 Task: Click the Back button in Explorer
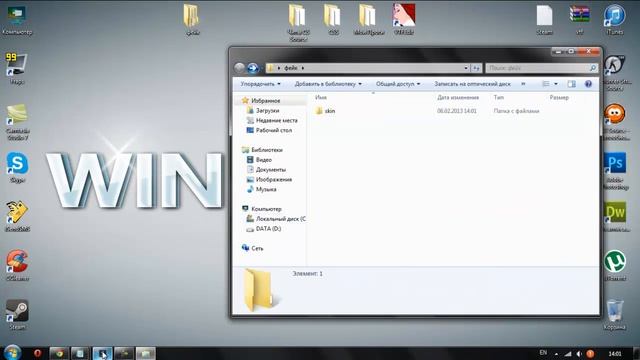240,68
